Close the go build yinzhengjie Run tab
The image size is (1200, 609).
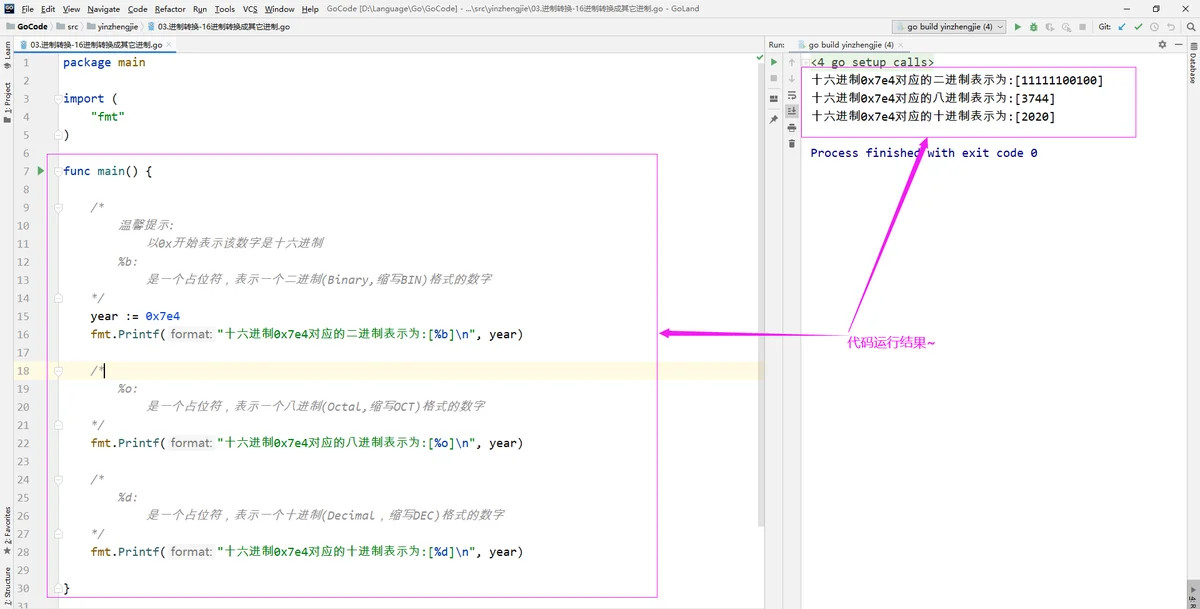tap(901, 45)
